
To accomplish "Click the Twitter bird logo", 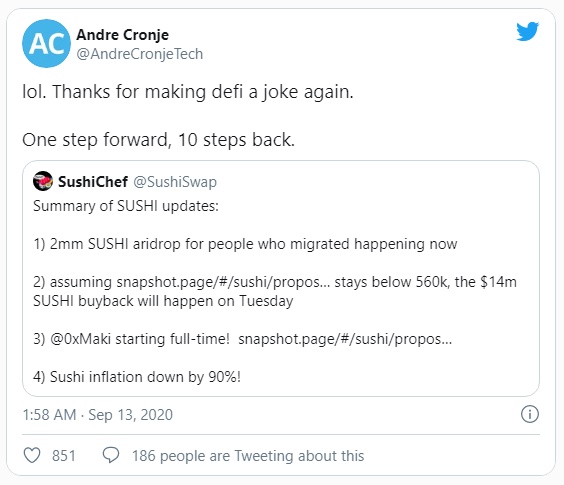I will [527, 32].
